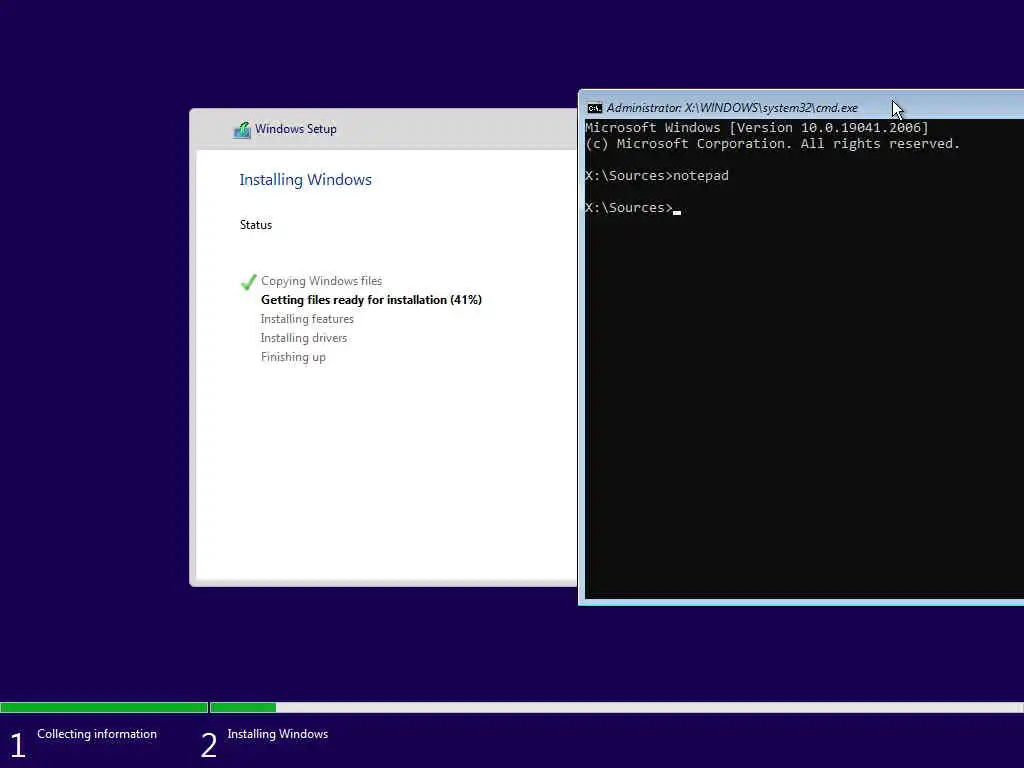This screenshot has height=768, width=1024.
Task: Select the Administrator cmd.exe title bar
Action: pos(801,107)
